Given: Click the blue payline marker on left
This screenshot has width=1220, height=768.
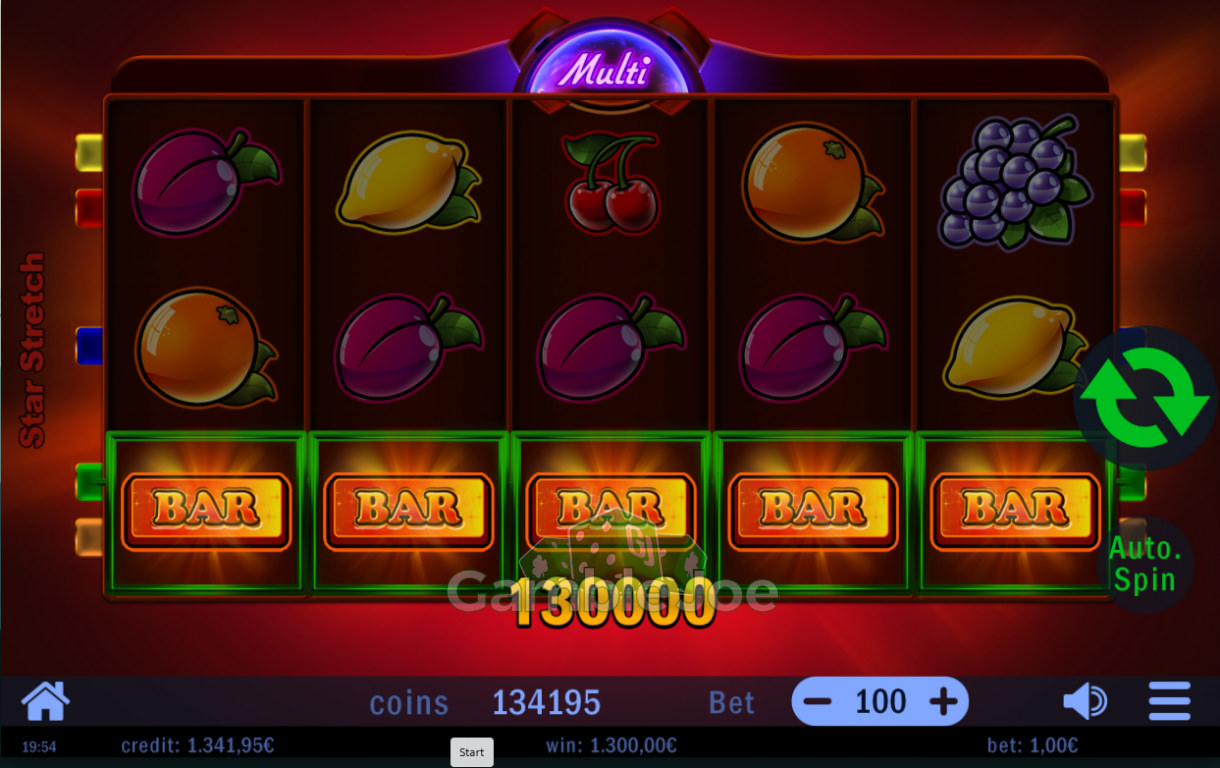Looking at the screenshot, I should pos(89,345).
